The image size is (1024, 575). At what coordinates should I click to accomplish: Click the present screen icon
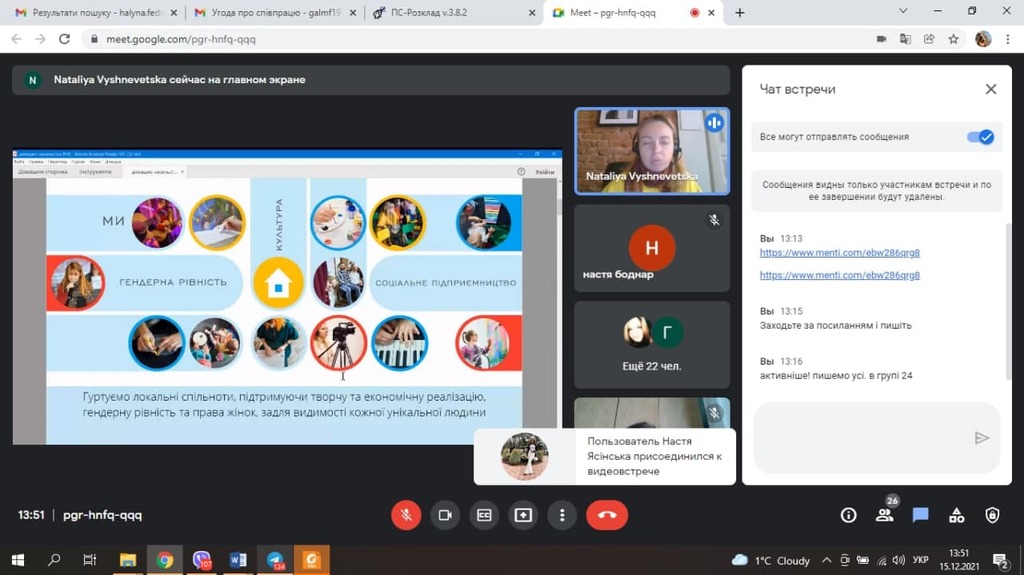(x=523, y=515)
